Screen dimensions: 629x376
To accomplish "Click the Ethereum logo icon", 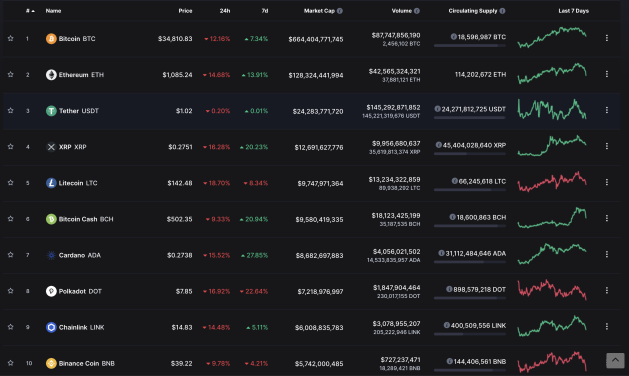I will pyautogui.click(x=51, y=75).
